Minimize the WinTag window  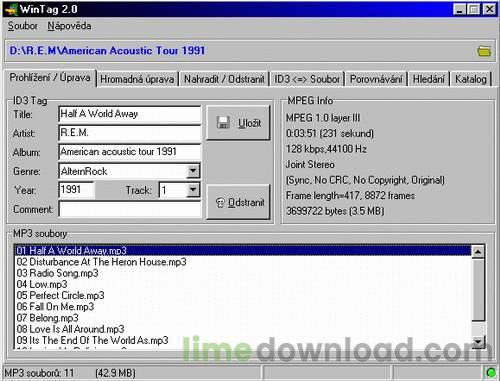(459, 9)
